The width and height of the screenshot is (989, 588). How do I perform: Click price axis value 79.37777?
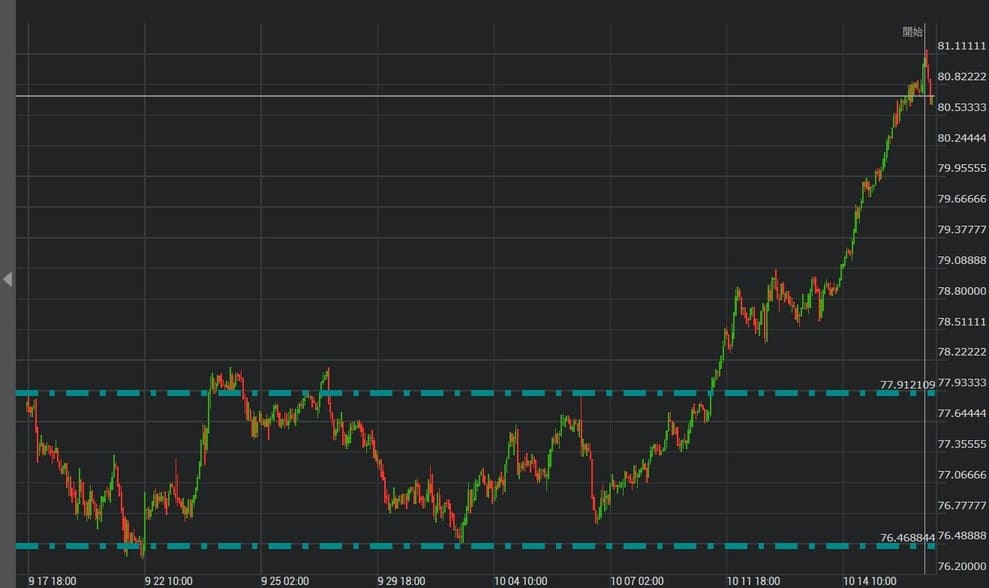pos(961,229)
